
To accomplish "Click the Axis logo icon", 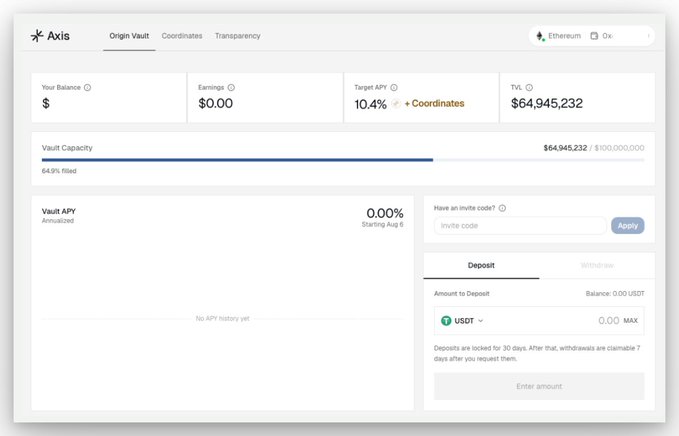I will [37, 36].
